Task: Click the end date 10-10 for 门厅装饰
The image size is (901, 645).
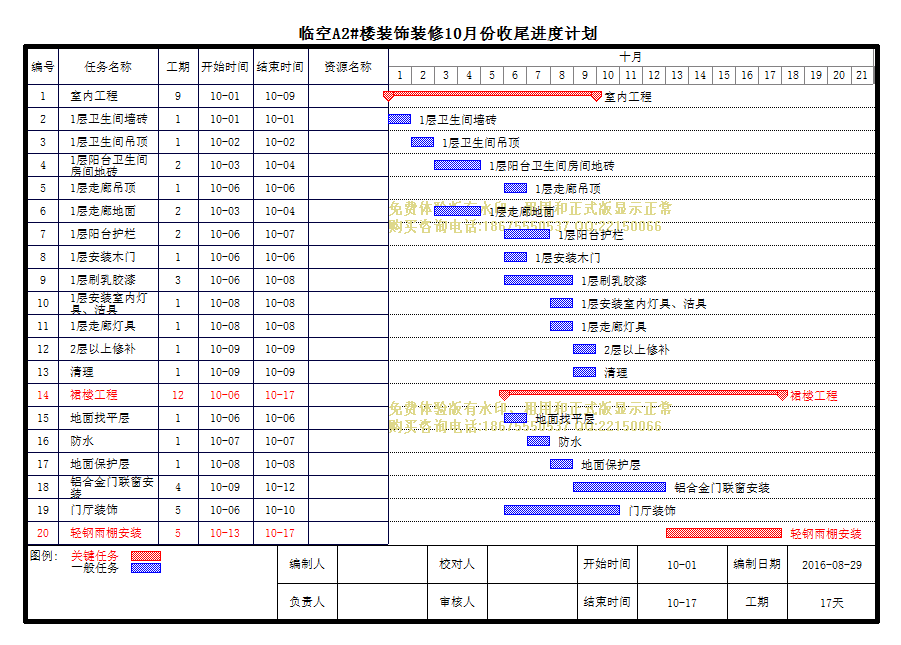Action: pyautogui.click(x=280, y=510)
